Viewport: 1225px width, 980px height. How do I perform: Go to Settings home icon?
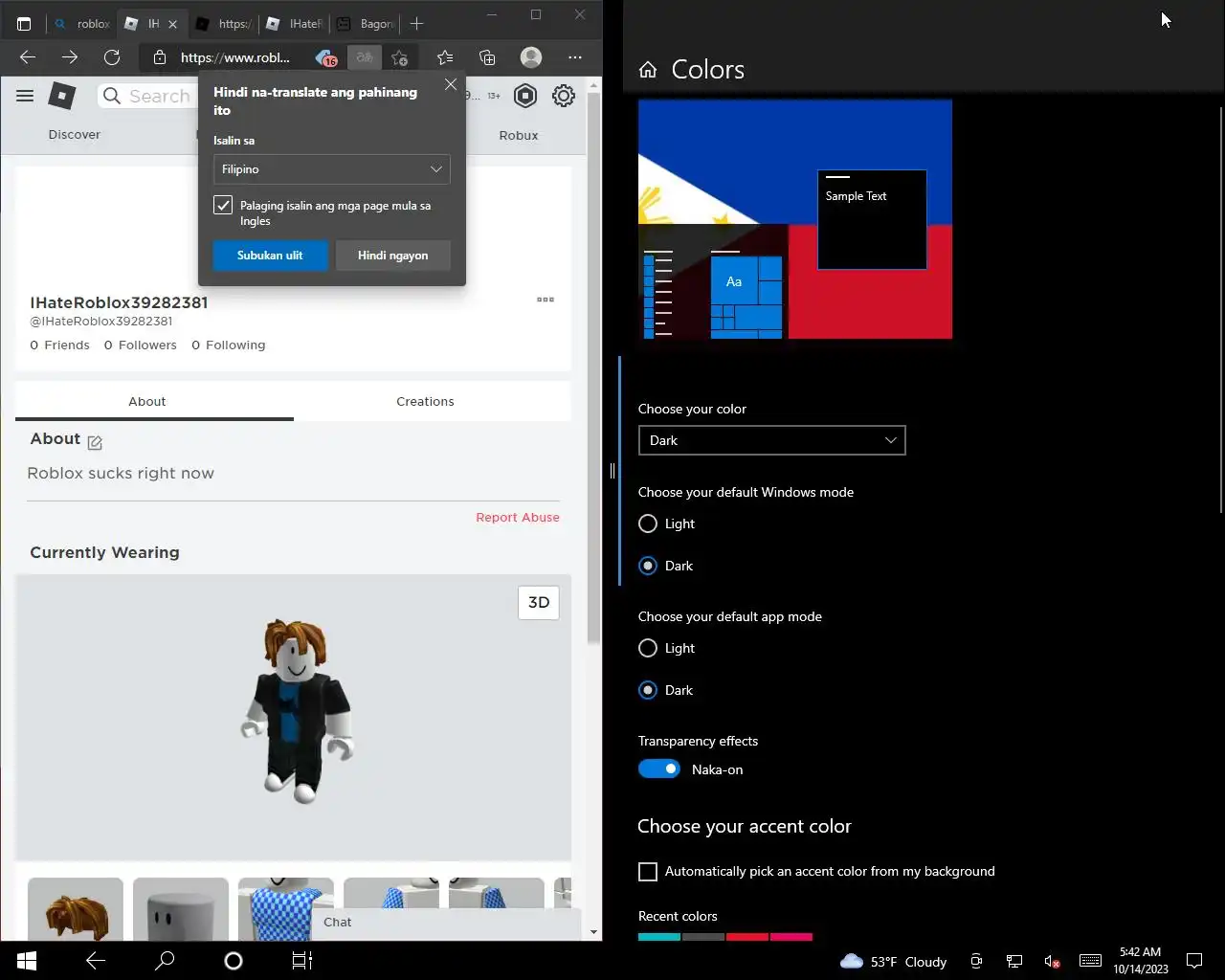[x=648, y=69]
